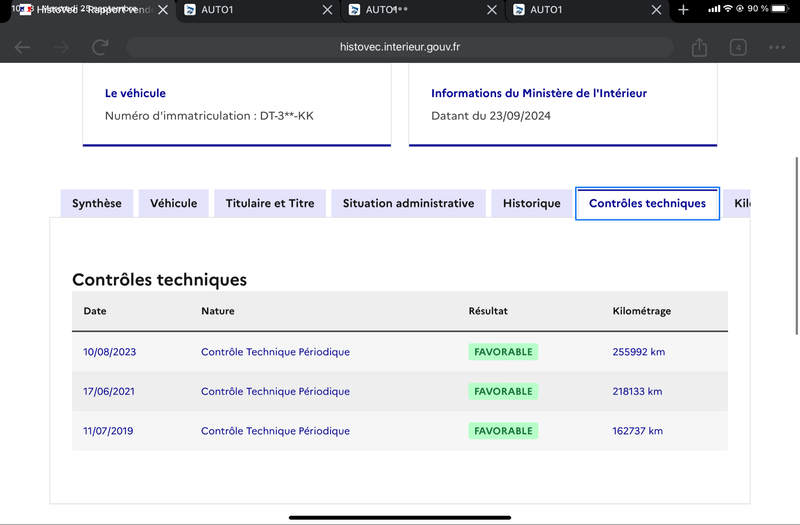The height and width of the screenshot is (525, 800).
Task: Open the three-dot browser menu
Action: coord(777,47)
